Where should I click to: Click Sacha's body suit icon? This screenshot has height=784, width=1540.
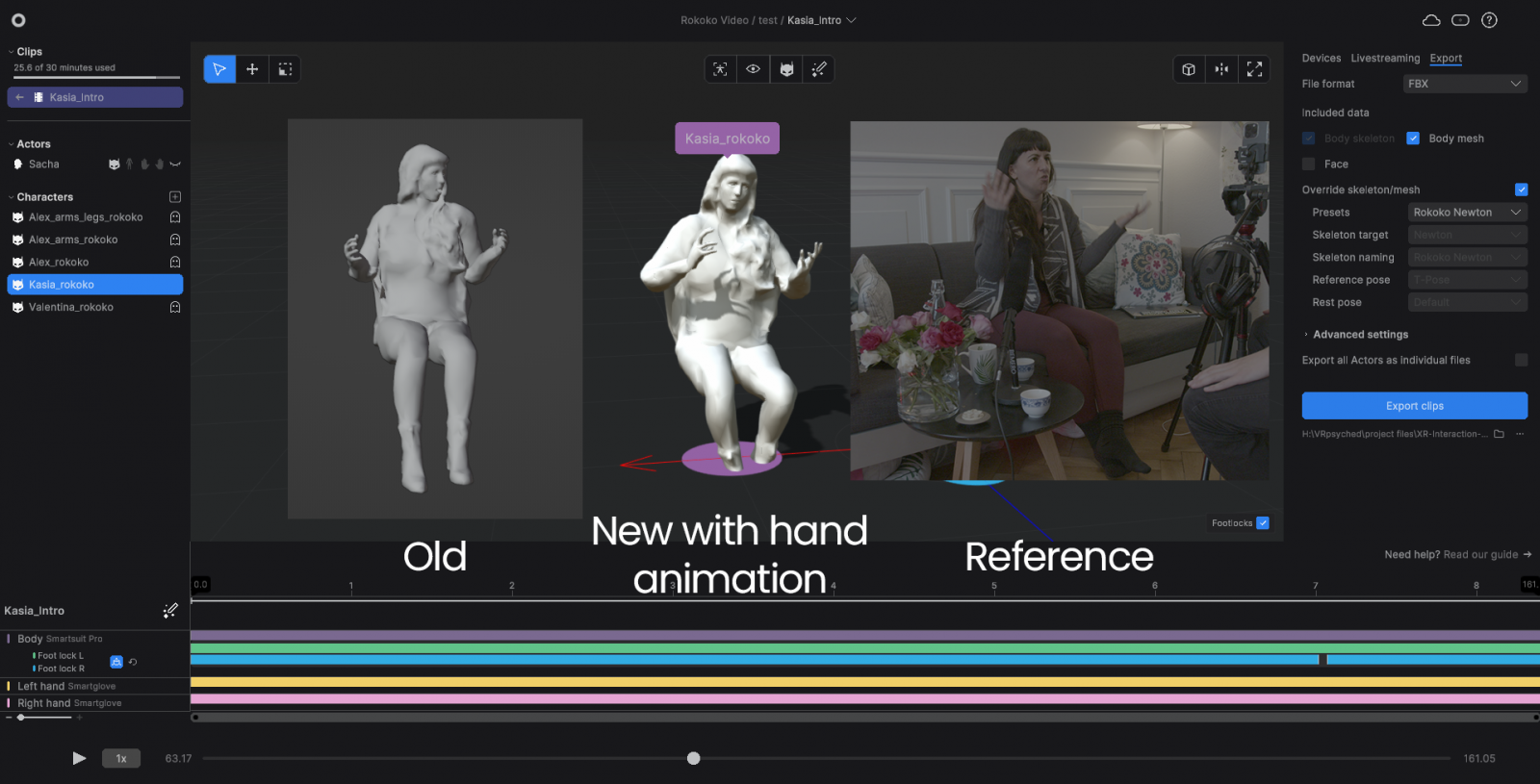tap(130, 164)
